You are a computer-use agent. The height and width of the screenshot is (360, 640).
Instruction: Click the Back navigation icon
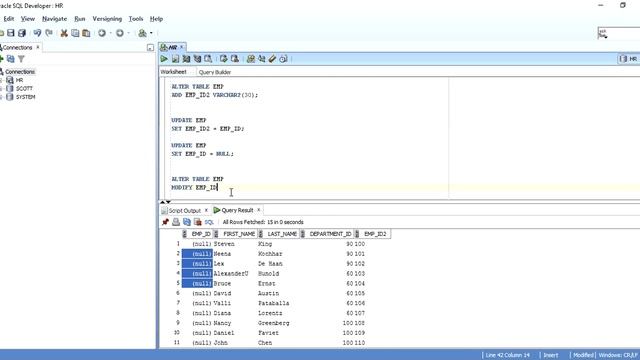[102, 33]
